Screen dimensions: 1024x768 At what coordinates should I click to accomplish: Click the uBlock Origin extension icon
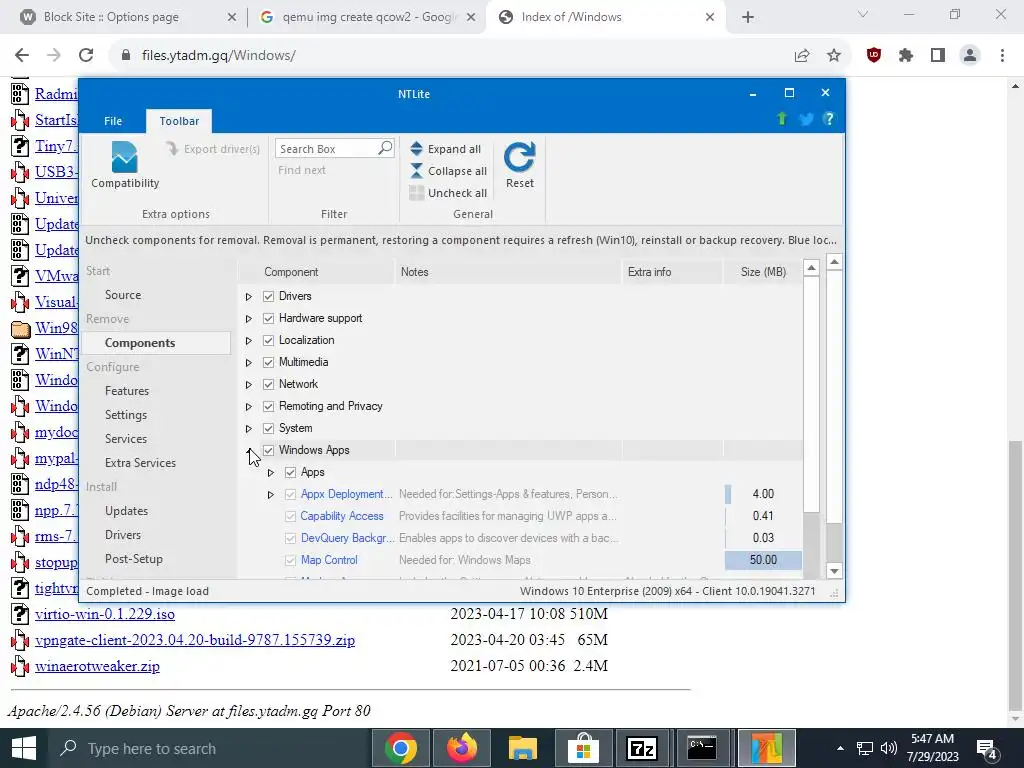click(x=874, y=56)
